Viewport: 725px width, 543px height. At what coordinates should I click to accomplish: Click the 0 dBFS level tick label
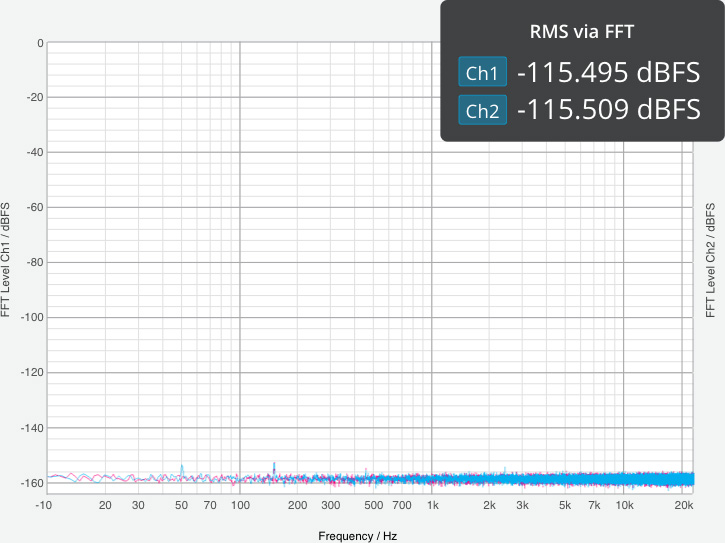pos(39,43)
